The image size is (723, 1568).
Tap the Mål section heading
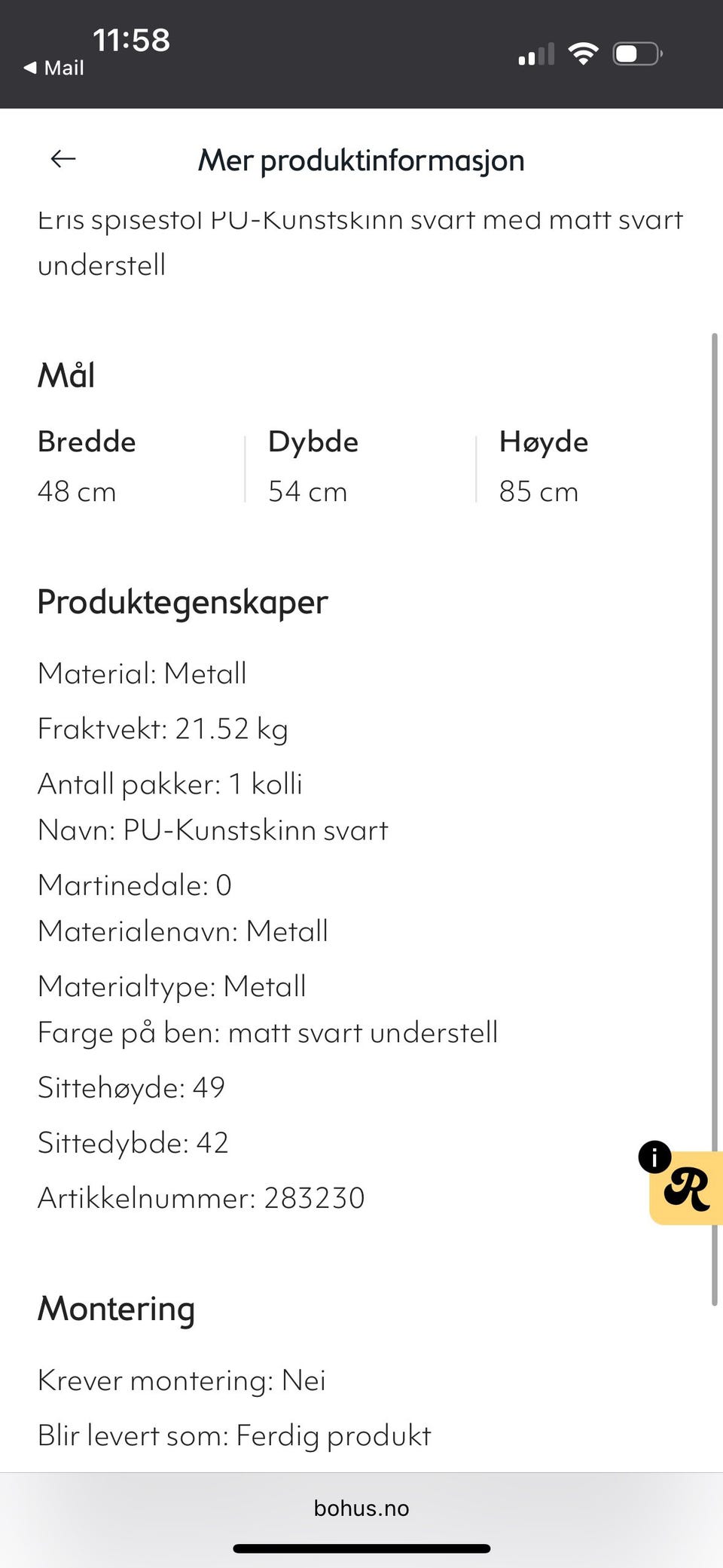coord(66,374)
